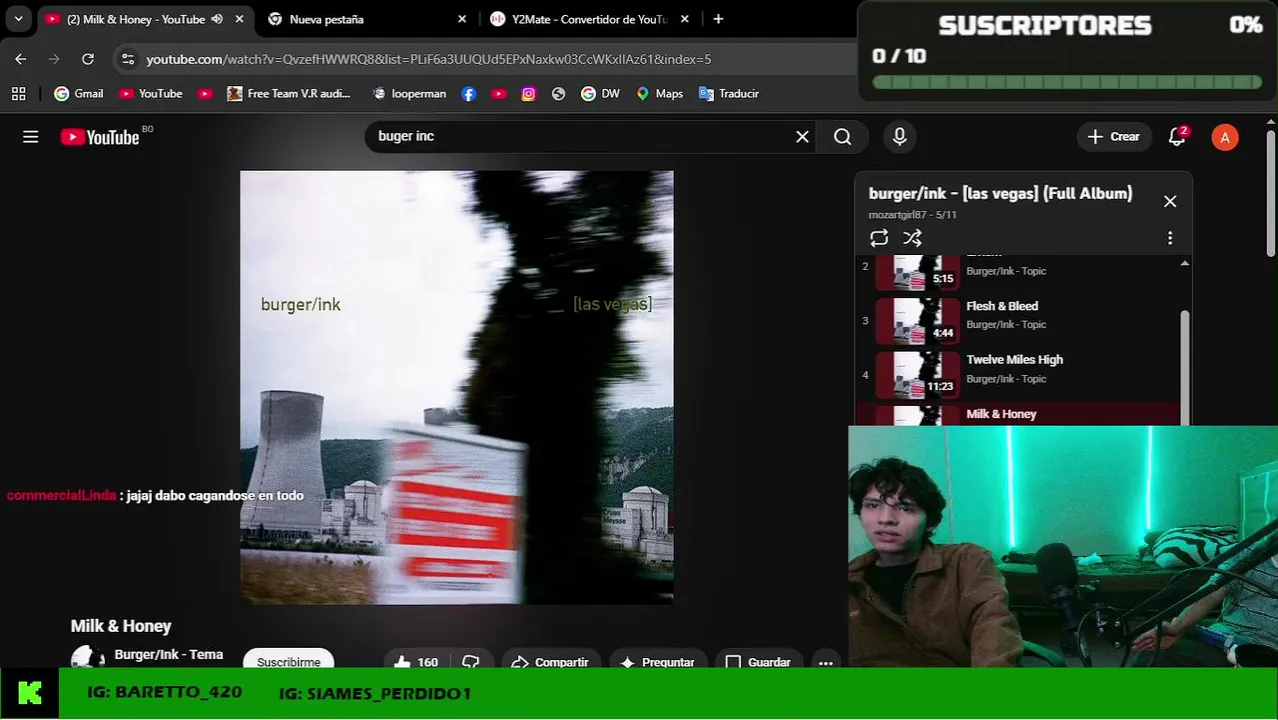Image resolution: width=1278 pixels, height=720 pixels.
Task: Close the playlist panel
Action: [x=1170, y=201]
